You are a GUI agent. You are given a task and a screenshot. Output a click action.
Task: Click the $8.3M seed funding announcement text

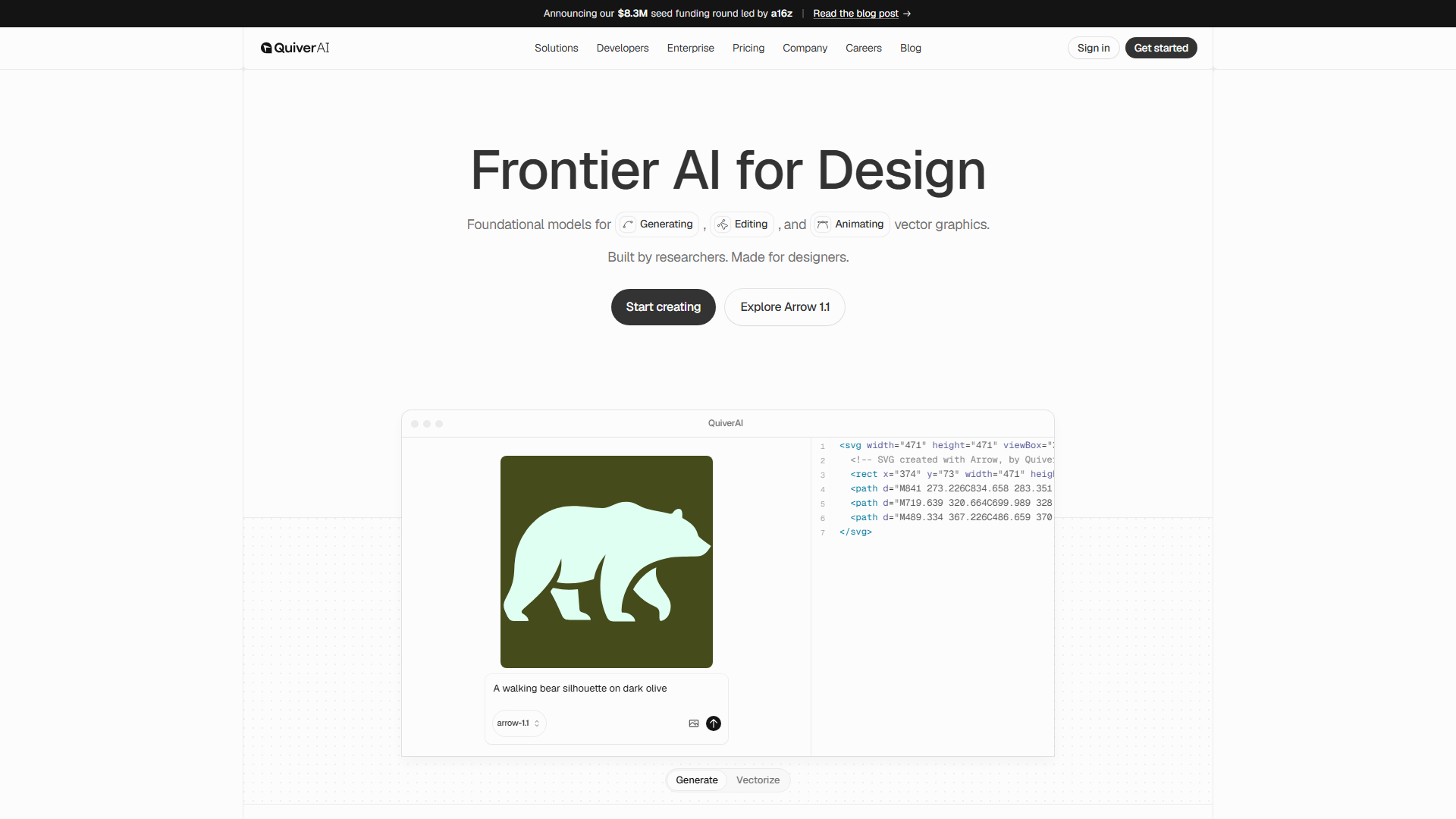[x=668, y=14]
